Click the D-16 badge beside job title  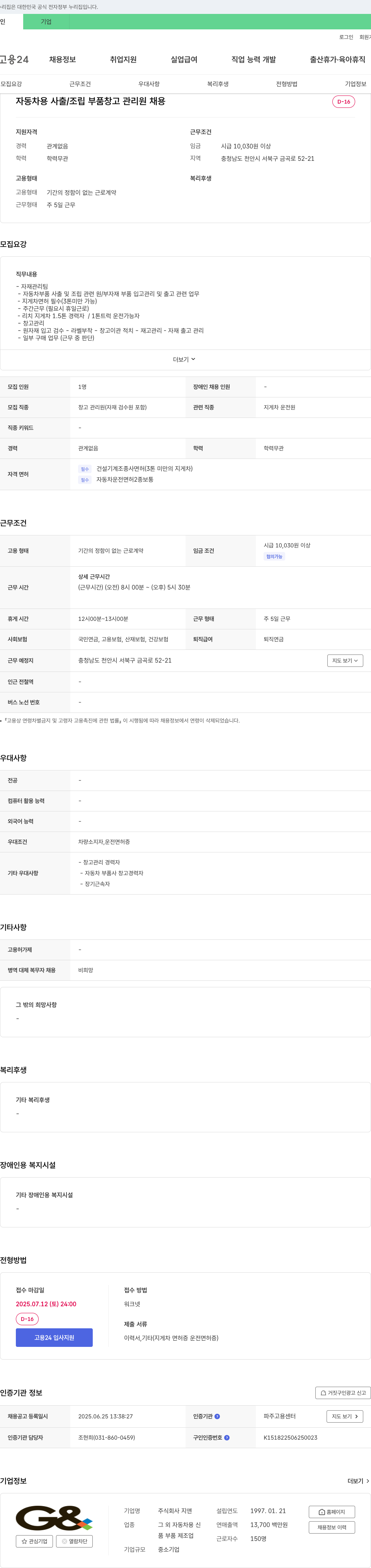344,102
